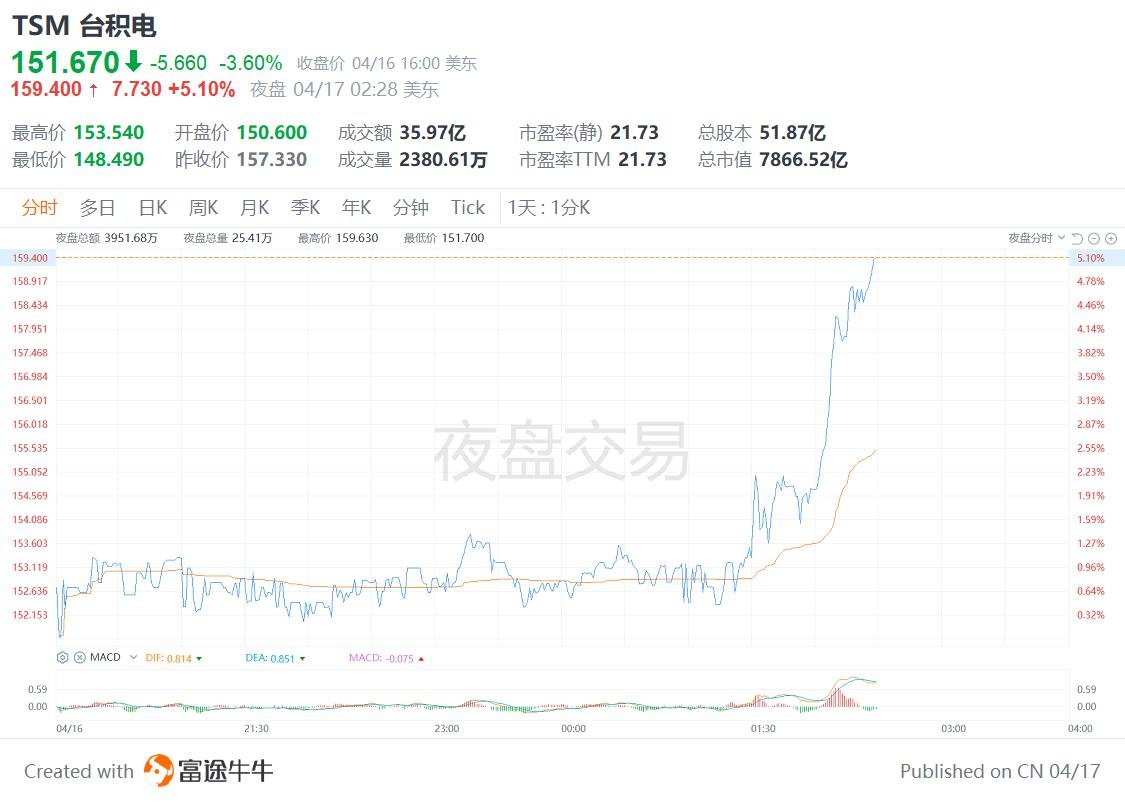The height and width of the screenshot is (803, 1125).
Task: Click the 开盘价 150.600 value
Action: click(272, 133)
